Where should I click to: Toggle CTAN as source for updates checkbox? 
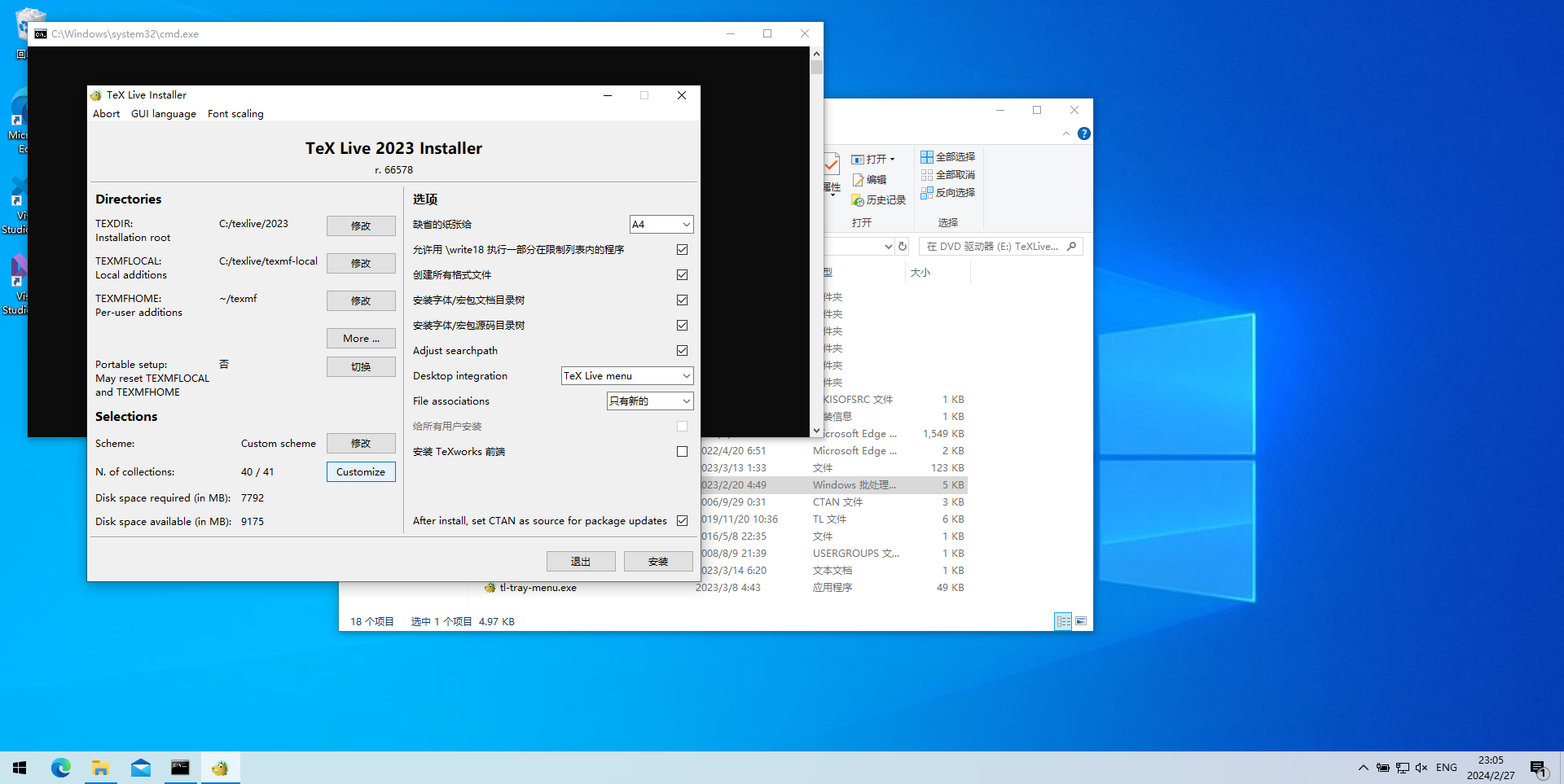pyautogui.click(x=682, y=521)
